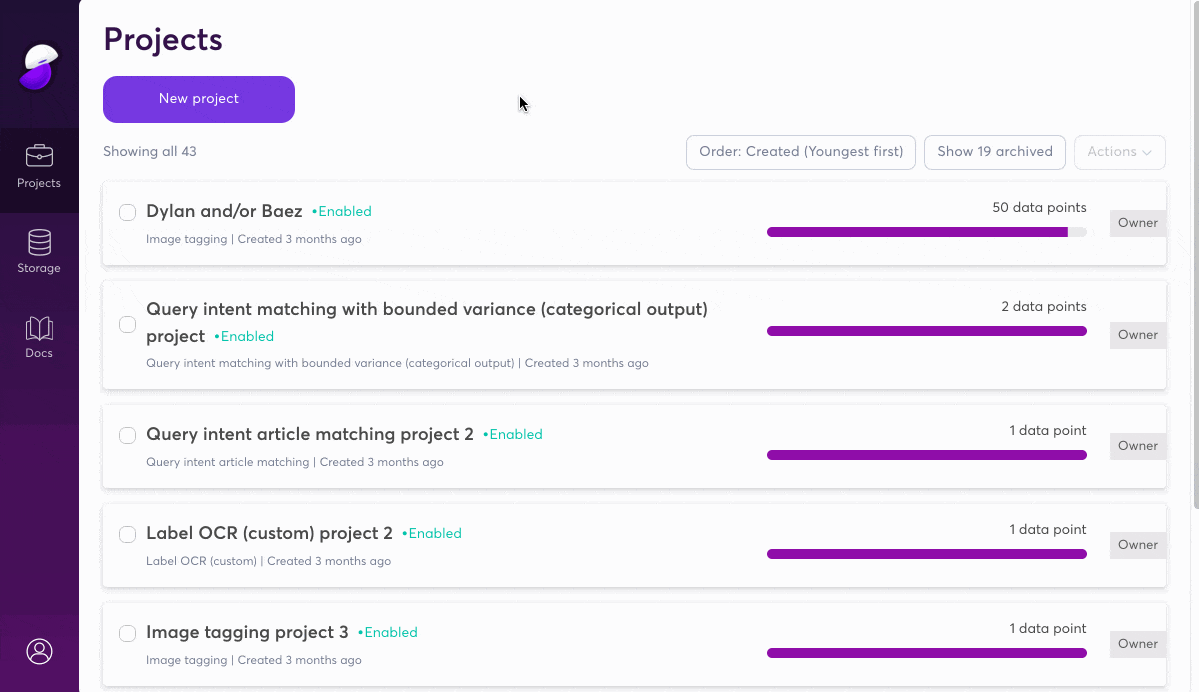Click the Owner badge on Image tagging project 3
Image resolution: width=1199 pixels, height=692 pixels.
pyautogui.click(x=1137, y=644)
